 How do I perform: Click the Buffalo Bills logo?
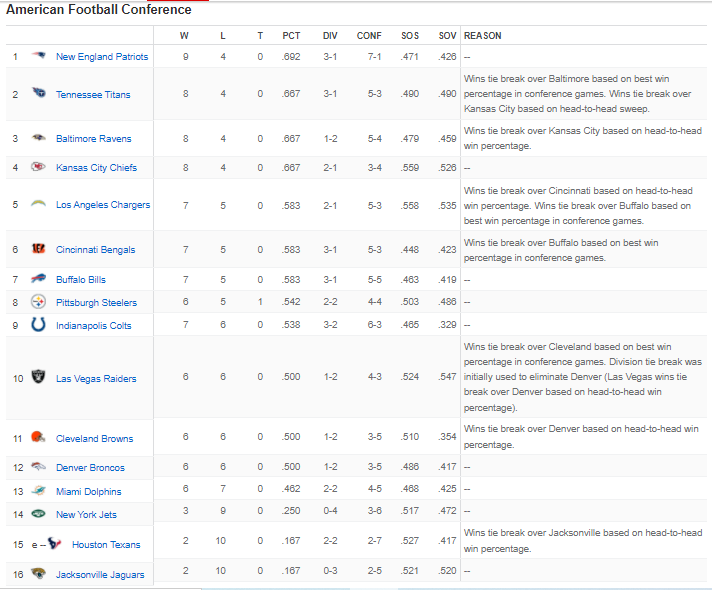(39, 278)
